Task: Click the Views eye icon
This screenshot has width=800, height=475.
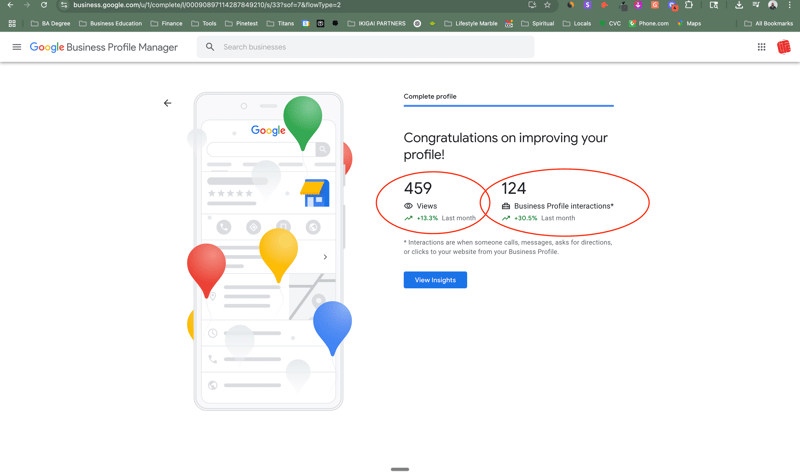Action: click(x=408, y=206)
